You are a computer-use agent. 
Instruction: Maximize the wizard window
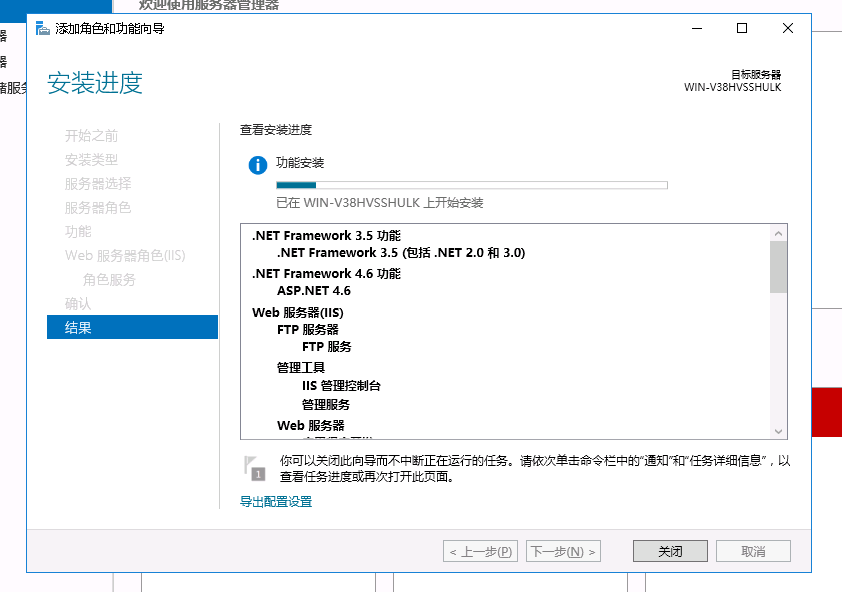[x=742, y=28]
